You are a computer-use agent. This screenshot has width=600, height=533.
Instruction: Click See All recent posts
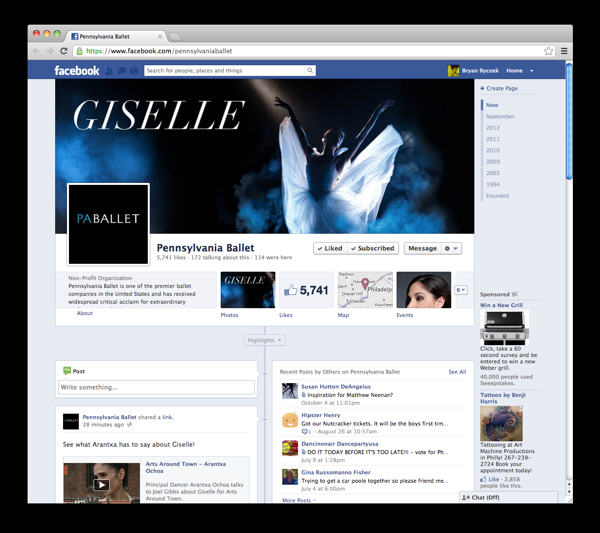coord(457,372)
